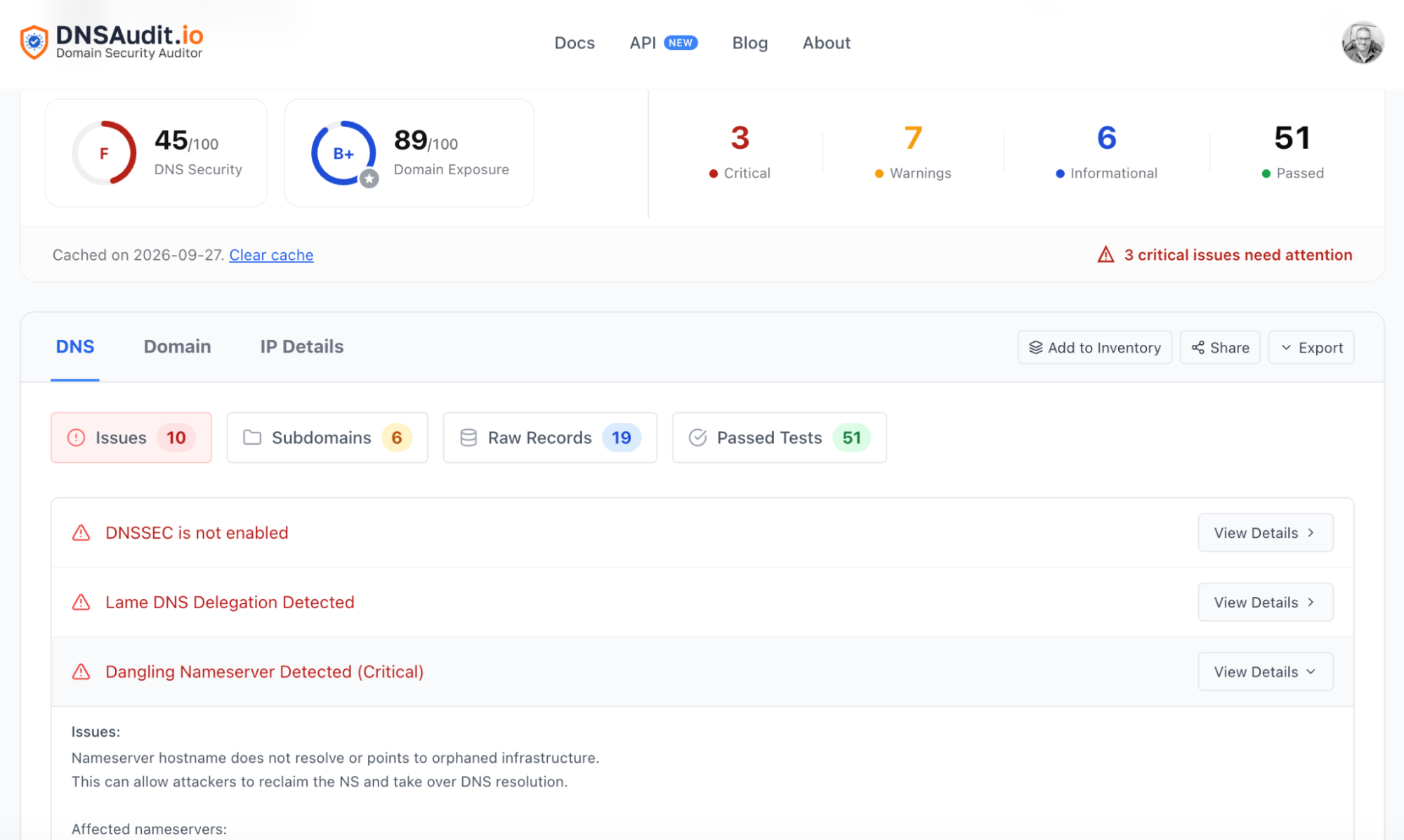1404x840 pixels.
Task: Click the star badge on Domain Exposure gauge
Action: pos(369,178)
